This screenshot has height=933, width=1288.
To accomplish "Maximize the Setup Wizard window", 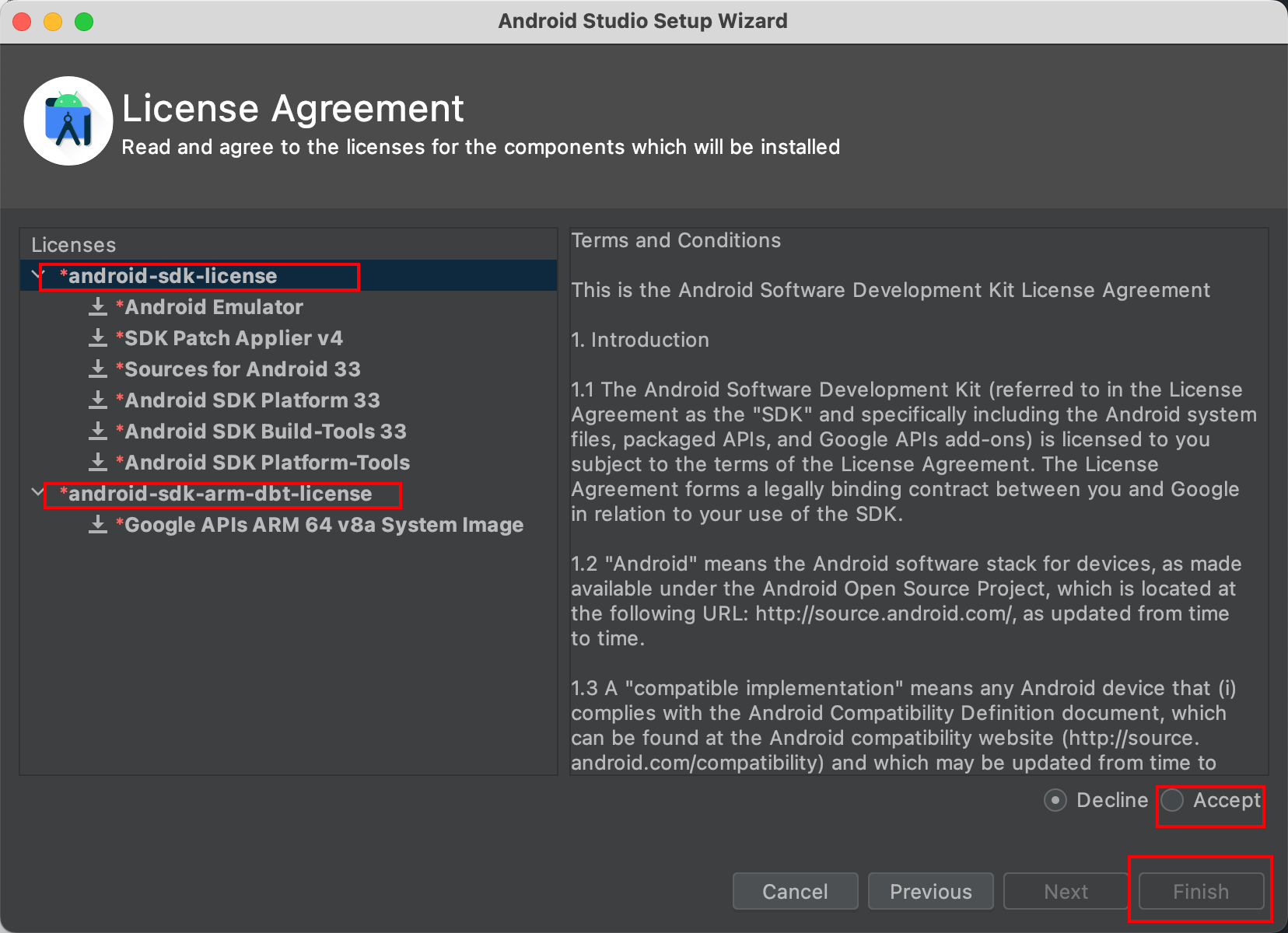I will [x=84, y=22].
